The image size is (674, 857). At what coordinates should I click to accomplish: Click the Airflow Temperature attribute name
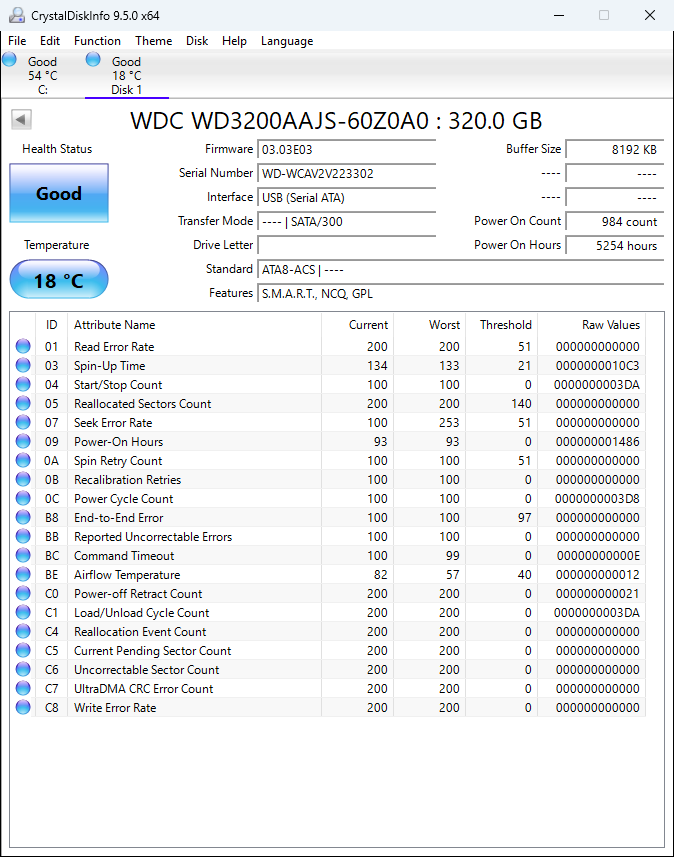click(x=127, y=575)
